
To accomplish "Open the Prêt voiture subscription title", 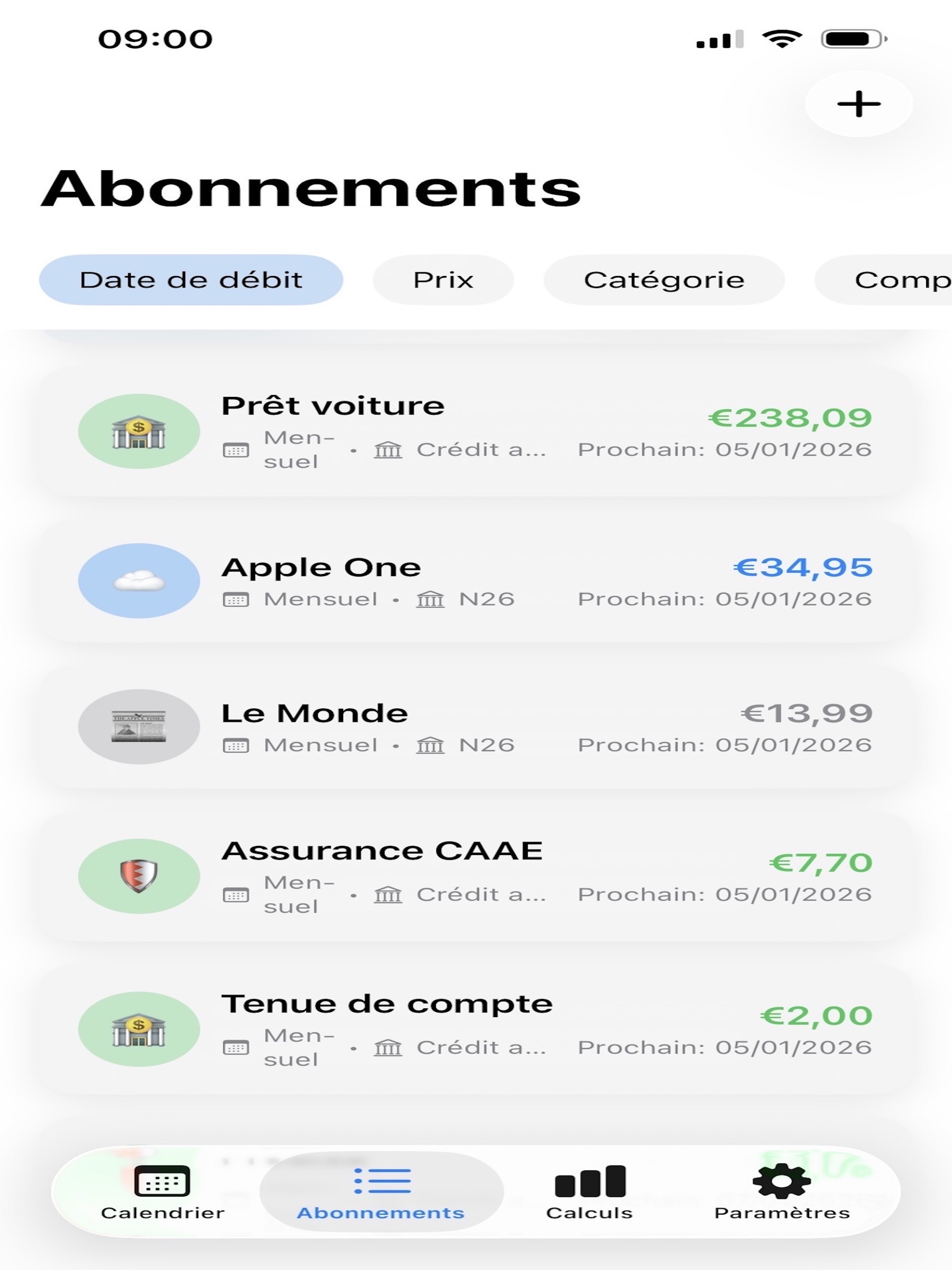I will point(333,406).
